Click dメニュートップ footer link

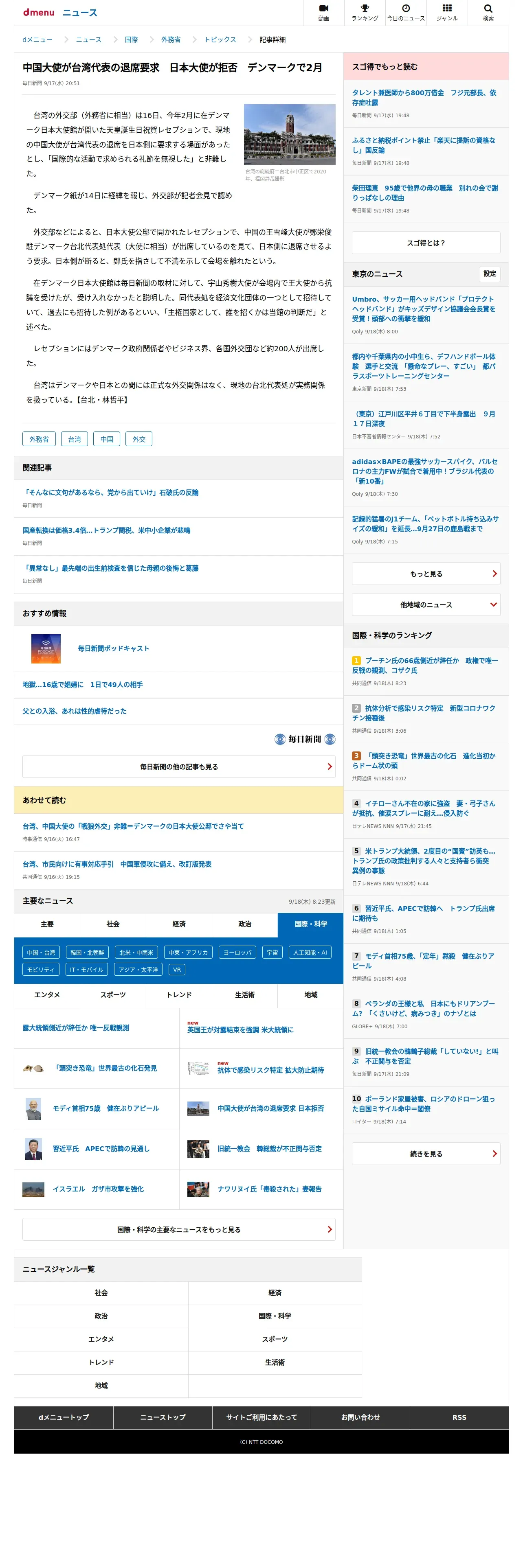64,1417
